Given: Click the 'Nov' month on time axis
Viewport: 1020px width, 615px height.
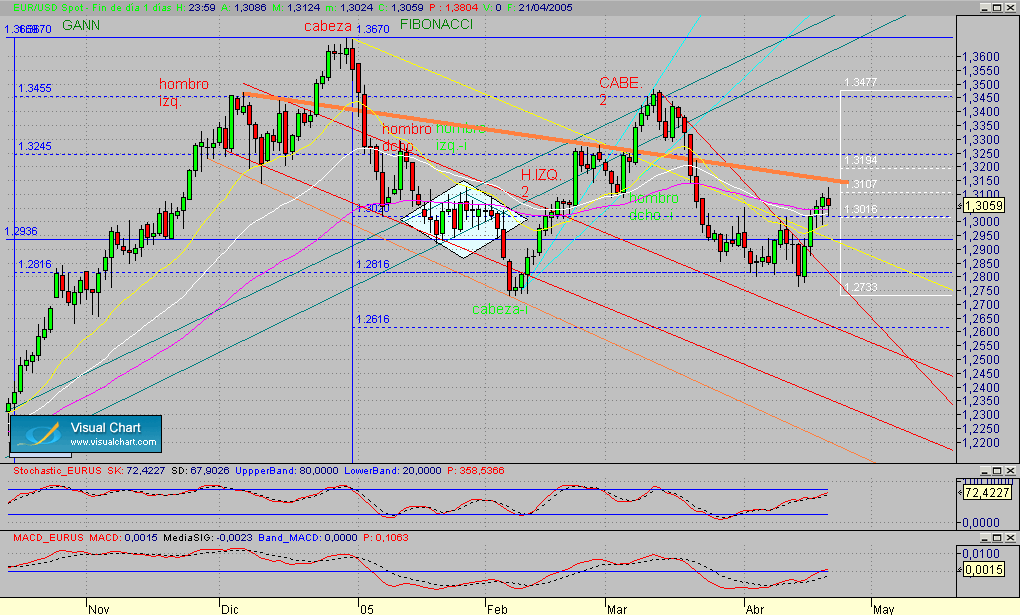Looking at the screenshot, I should pyautogui.click(x=99, y=609).
